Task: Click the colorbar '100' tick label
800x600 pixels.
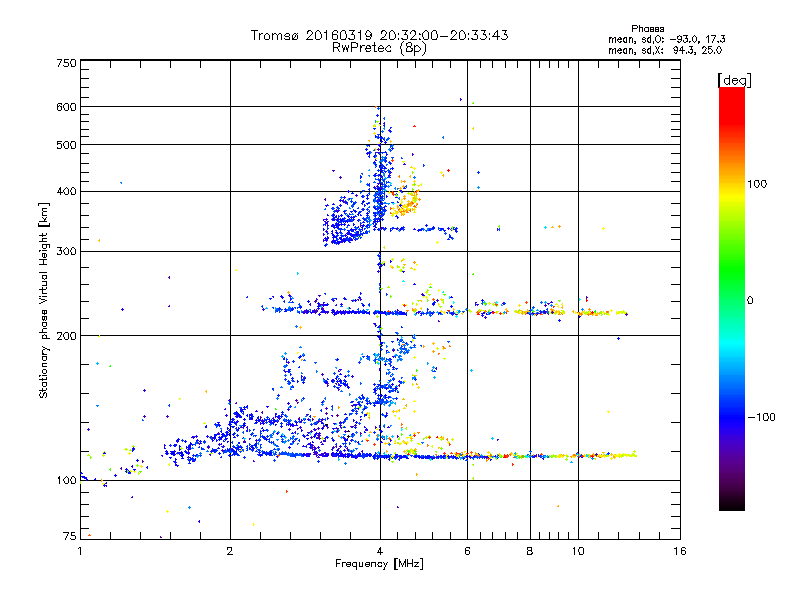Action: point(757,184)
